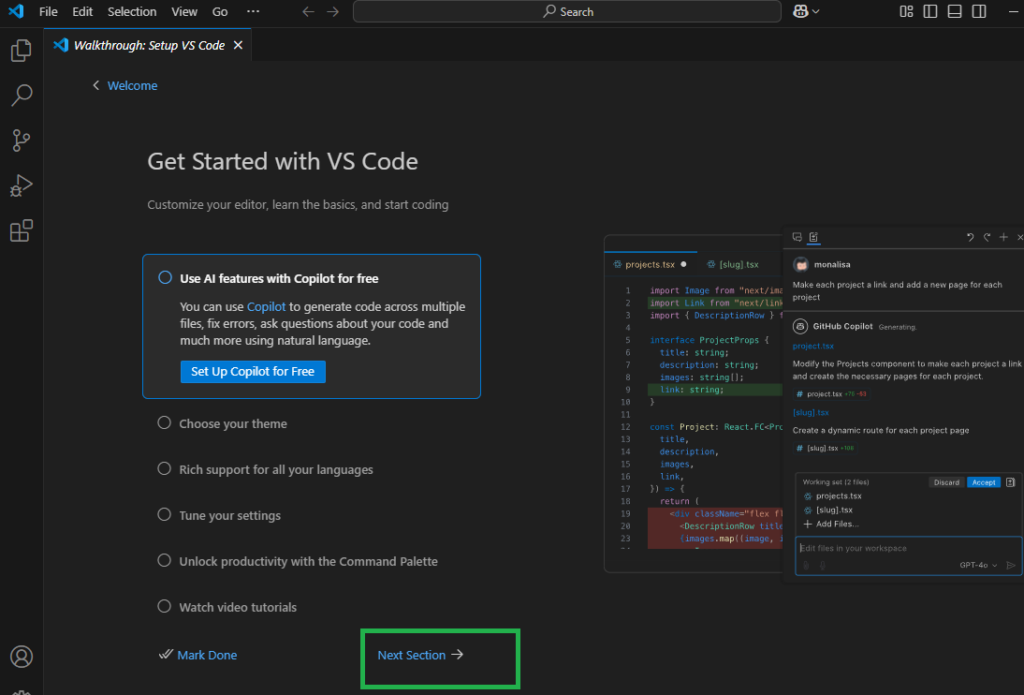Expand Watch video tutorials step

point(238,607)
